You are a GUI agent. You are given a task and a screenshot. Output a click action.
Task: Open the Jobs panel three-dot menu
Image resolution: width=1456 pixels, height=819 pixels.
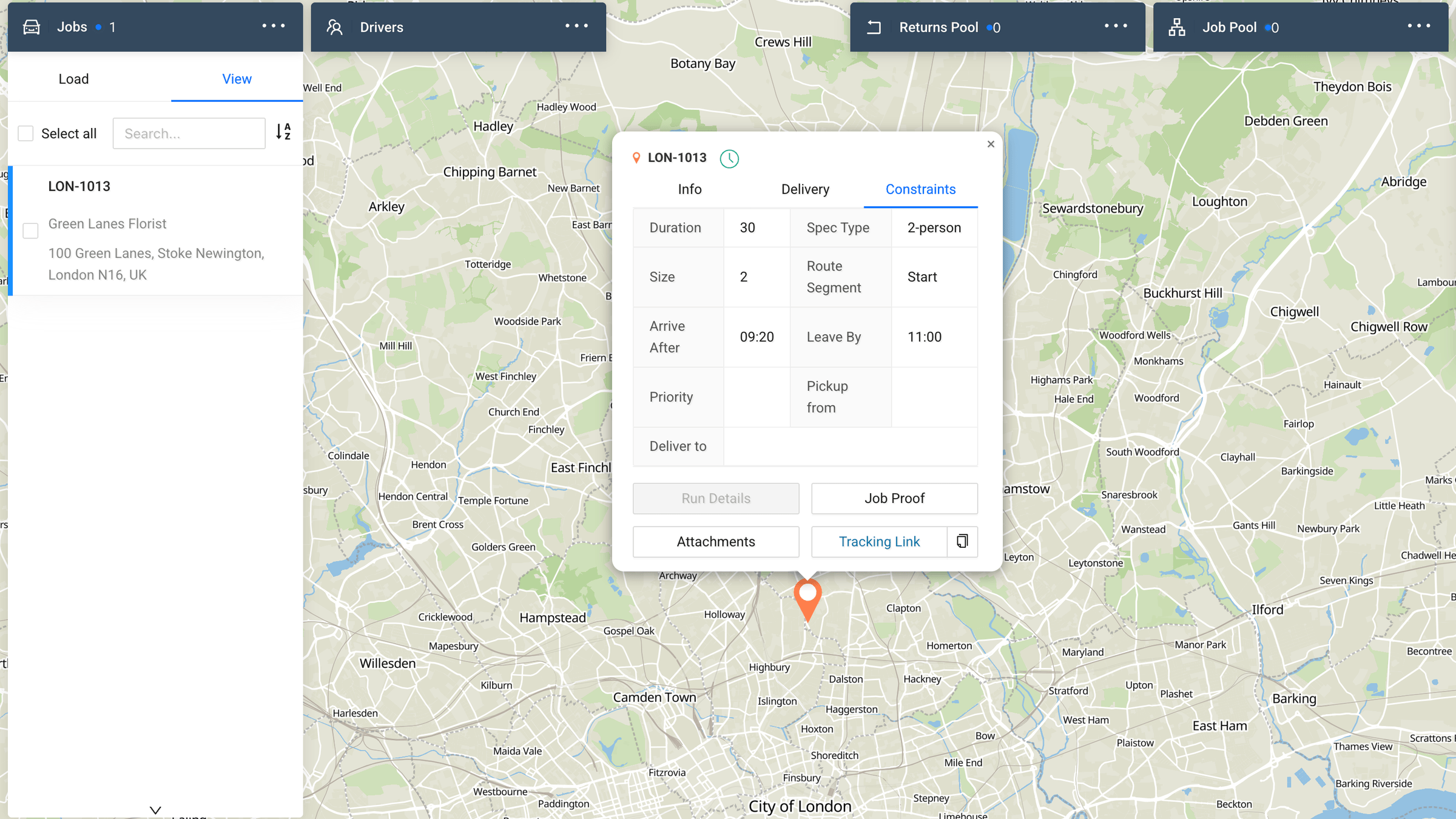pos(274,26)
